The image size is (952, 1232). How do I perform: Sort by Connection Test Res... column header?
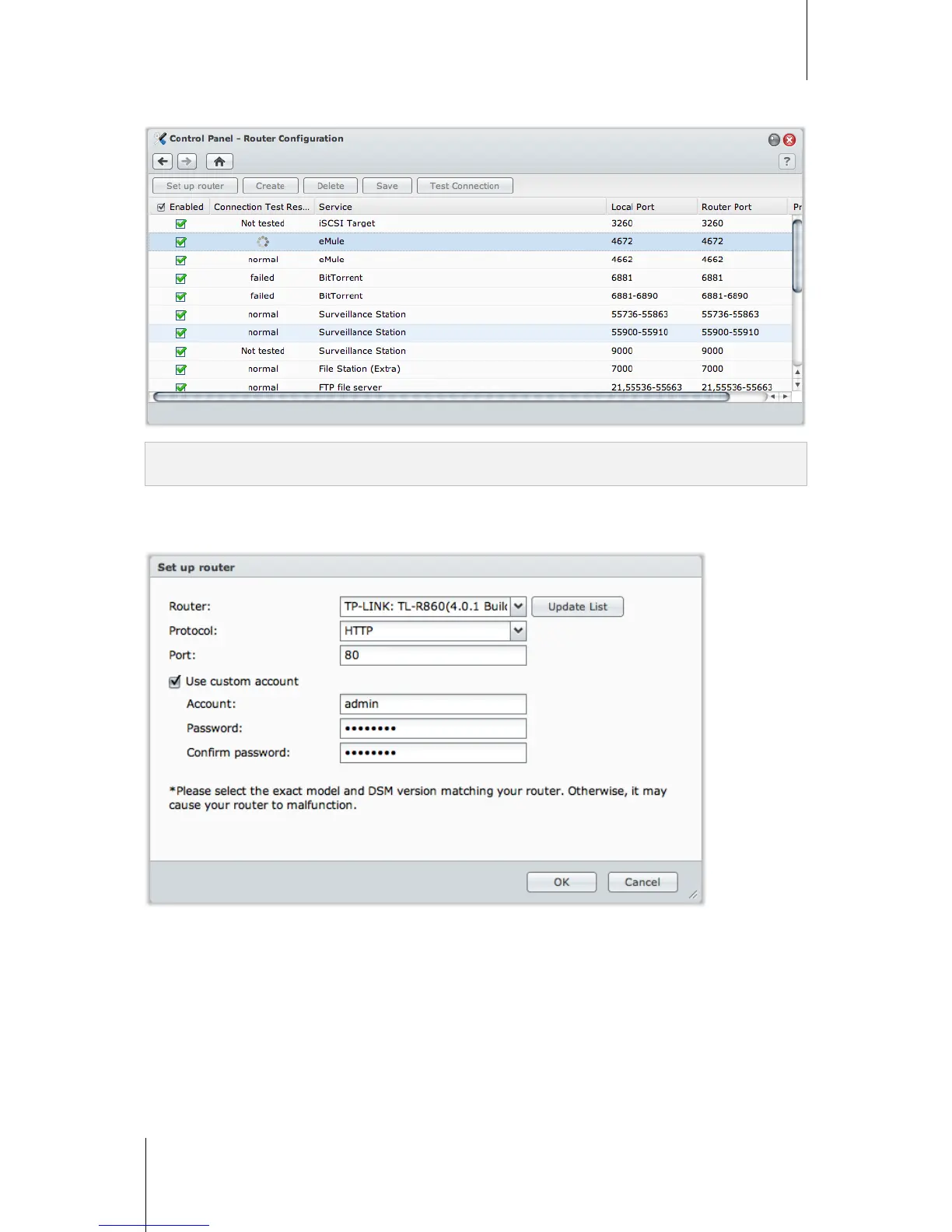click(x=261, y=207)
